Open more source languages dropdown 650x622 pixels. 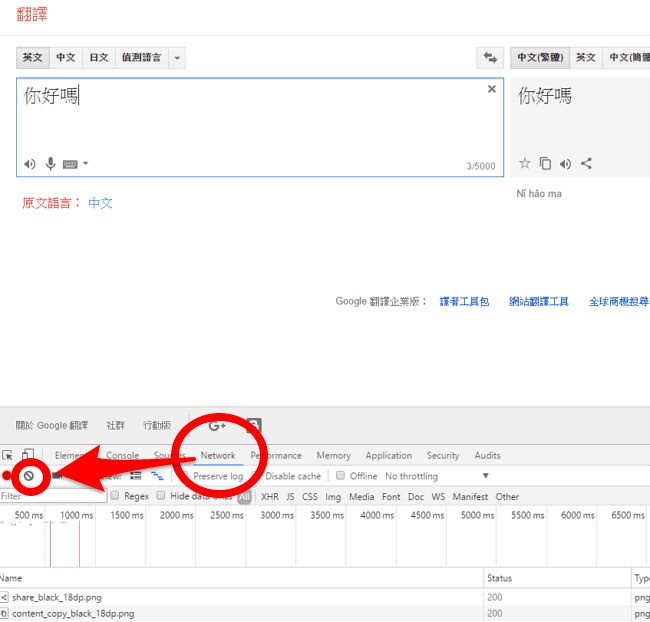coord(177,58)
